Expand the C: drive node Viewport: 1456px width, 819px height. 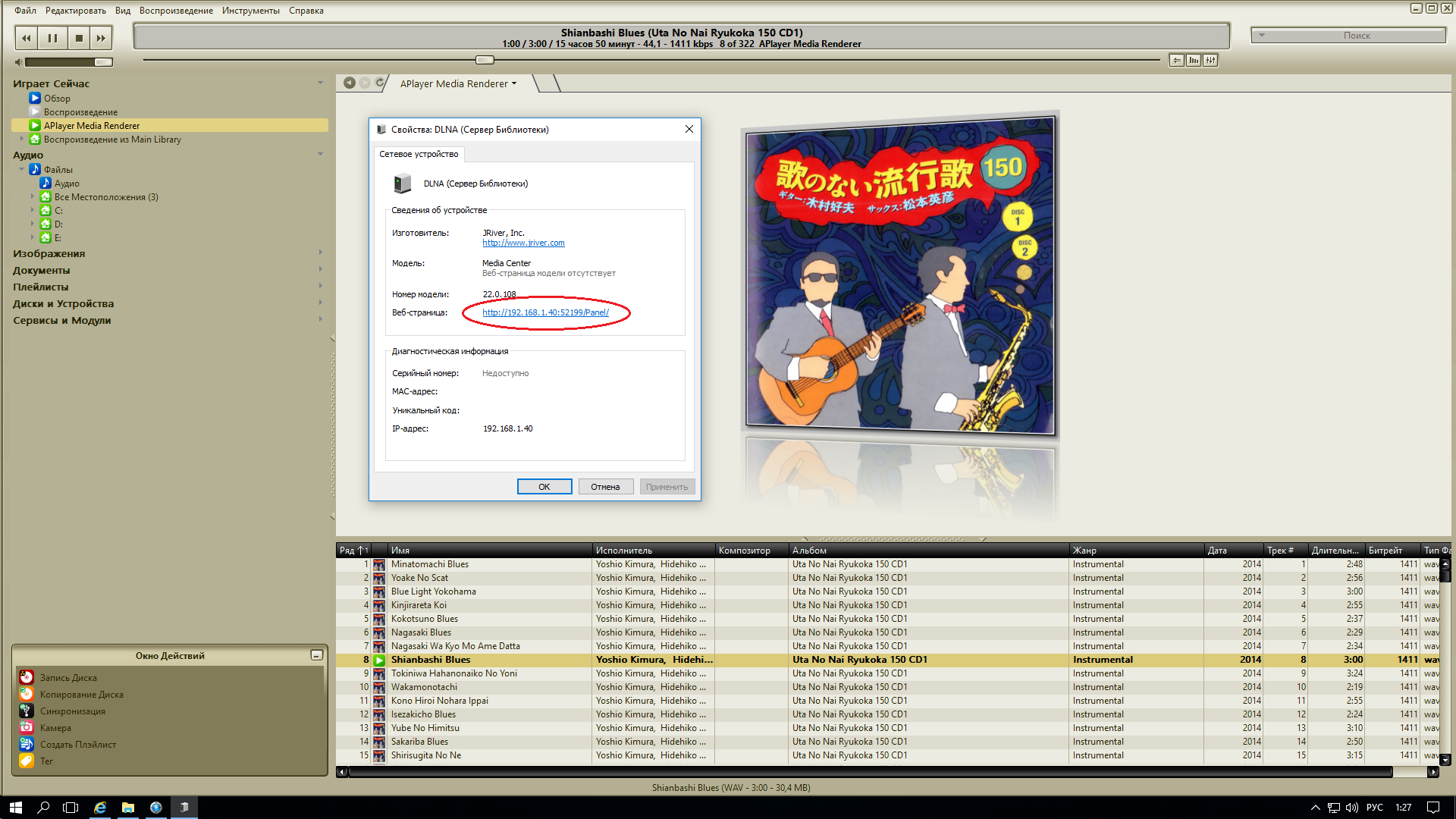(33, 211)
